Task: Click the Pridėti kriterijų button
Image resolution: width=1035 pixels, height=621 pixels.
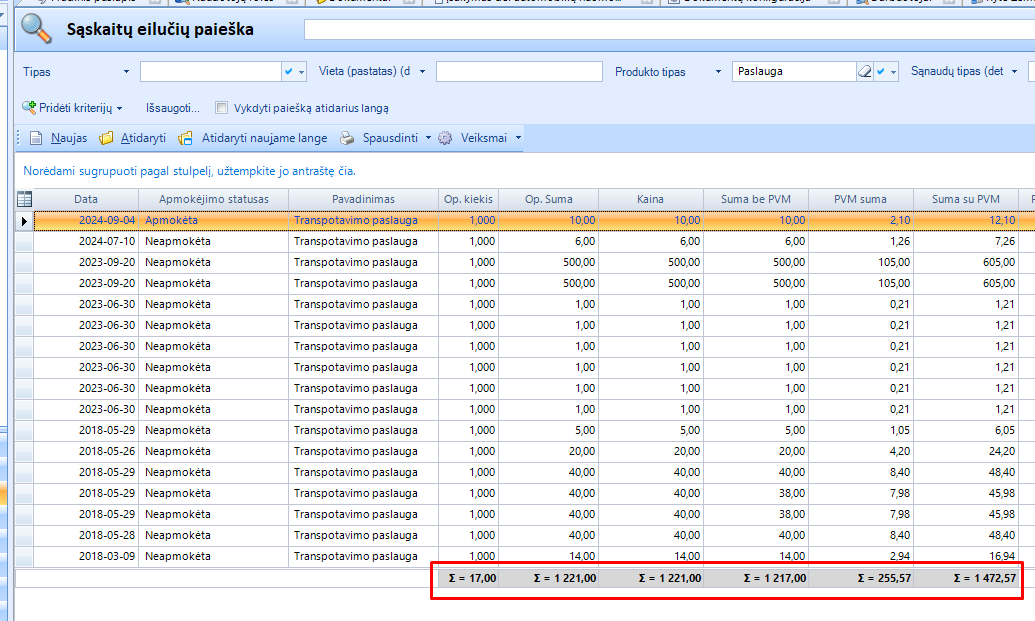Action: (x=72, y=108)
